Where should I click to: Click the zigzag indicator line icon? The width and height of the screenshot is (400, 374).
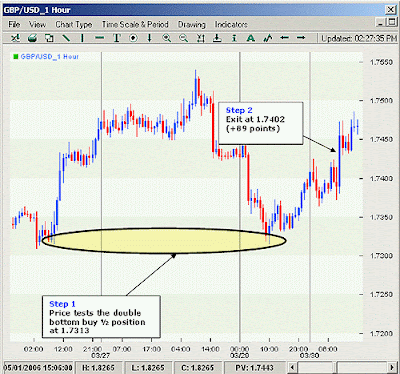coord(268,38)
